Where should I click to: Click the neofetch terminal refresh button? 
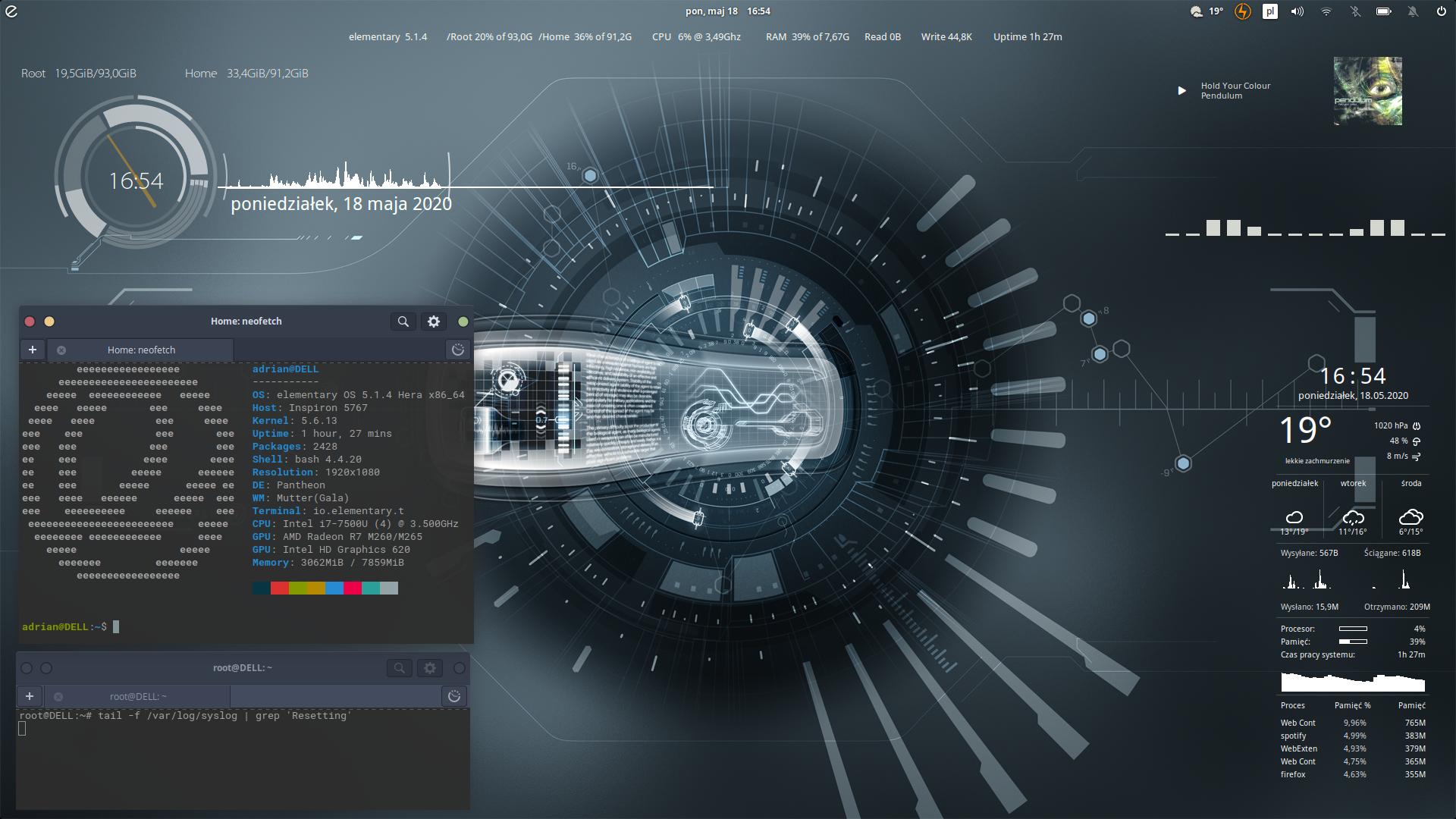coord(457,349)
